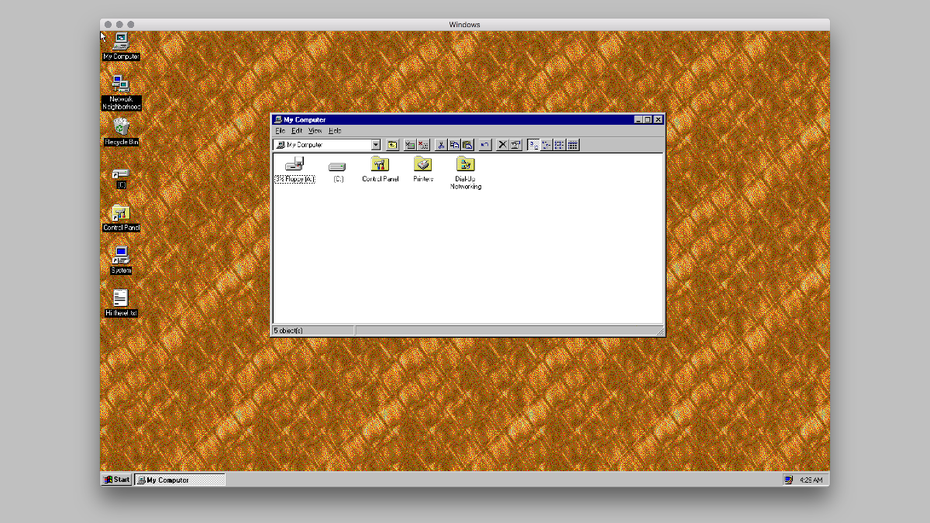Select the (C:) shortcut on the desktop
This screenshot has width=930, height=523.
coord(120,178)
